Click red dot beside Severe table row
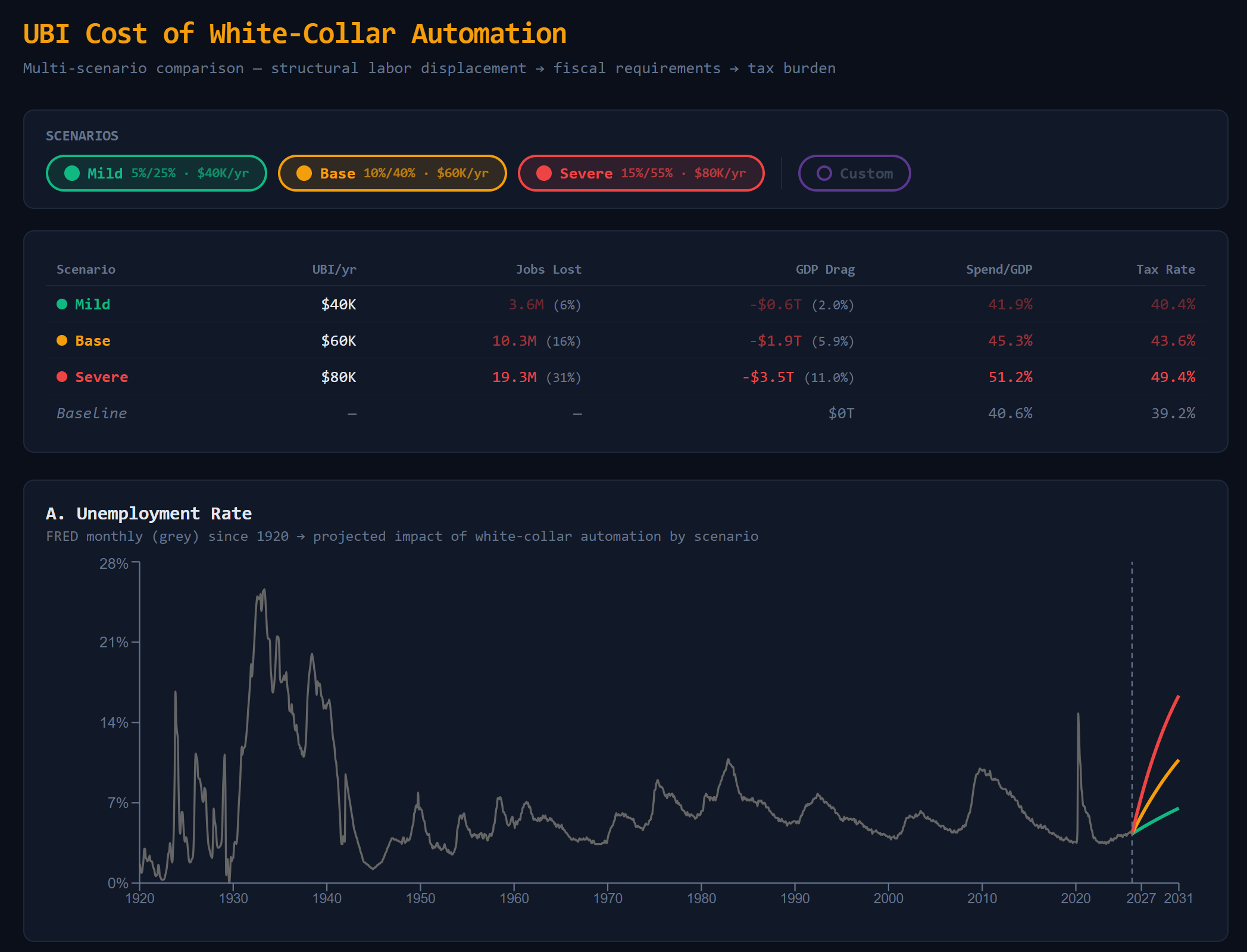This screenshot has width=1247, height=952. coord(62,377)
